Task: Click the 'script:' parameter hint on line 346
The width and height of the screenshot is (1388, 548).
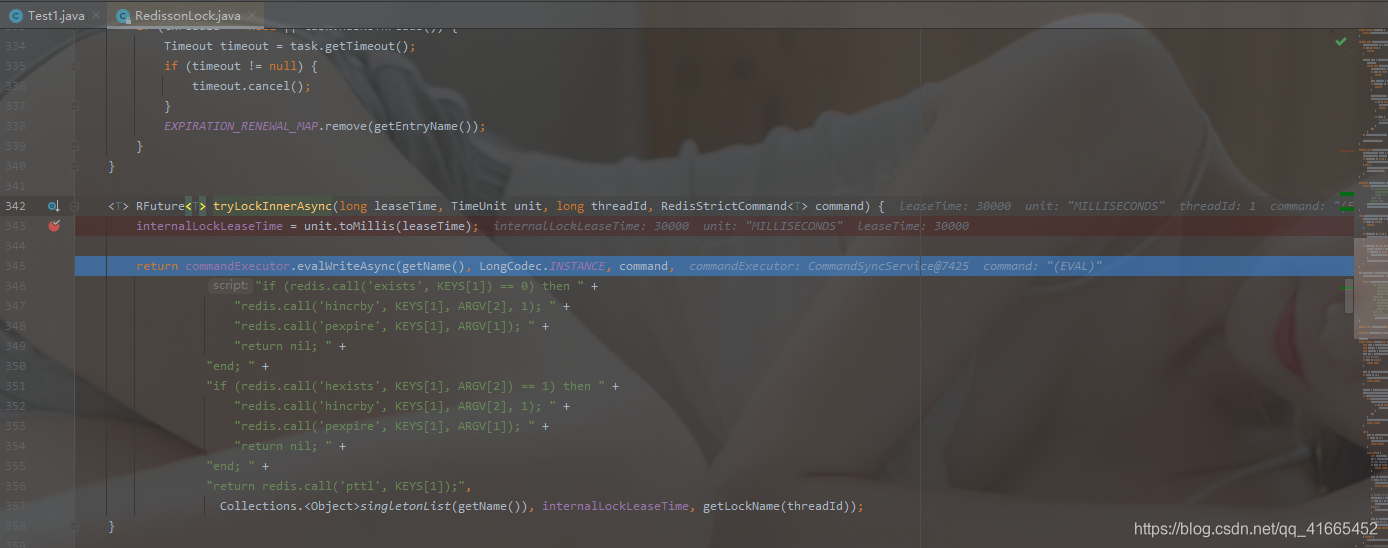Action: tap(229, 286)
